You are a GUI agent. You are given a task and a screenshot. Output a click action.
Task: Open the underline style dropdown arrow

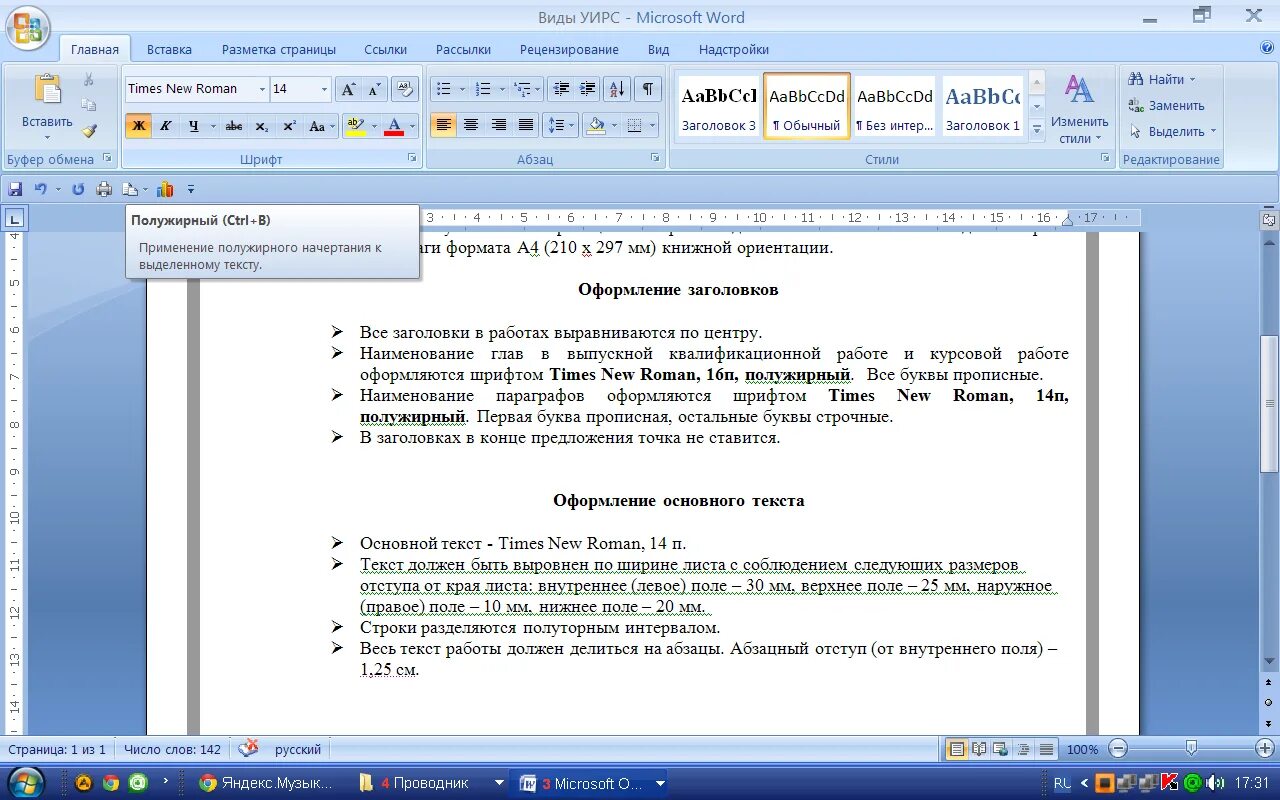coord(213,126)
